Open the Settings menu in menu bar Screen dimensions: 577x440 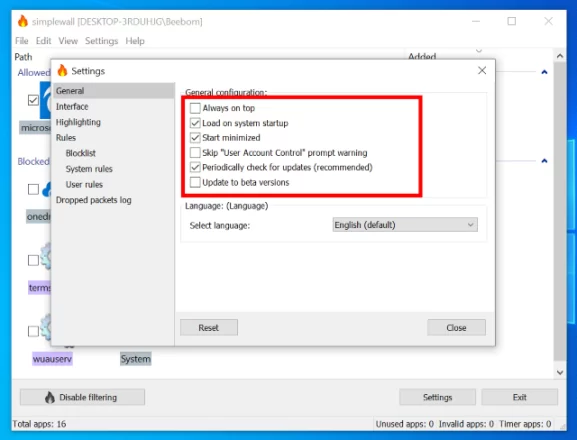[x=102, y=41]
